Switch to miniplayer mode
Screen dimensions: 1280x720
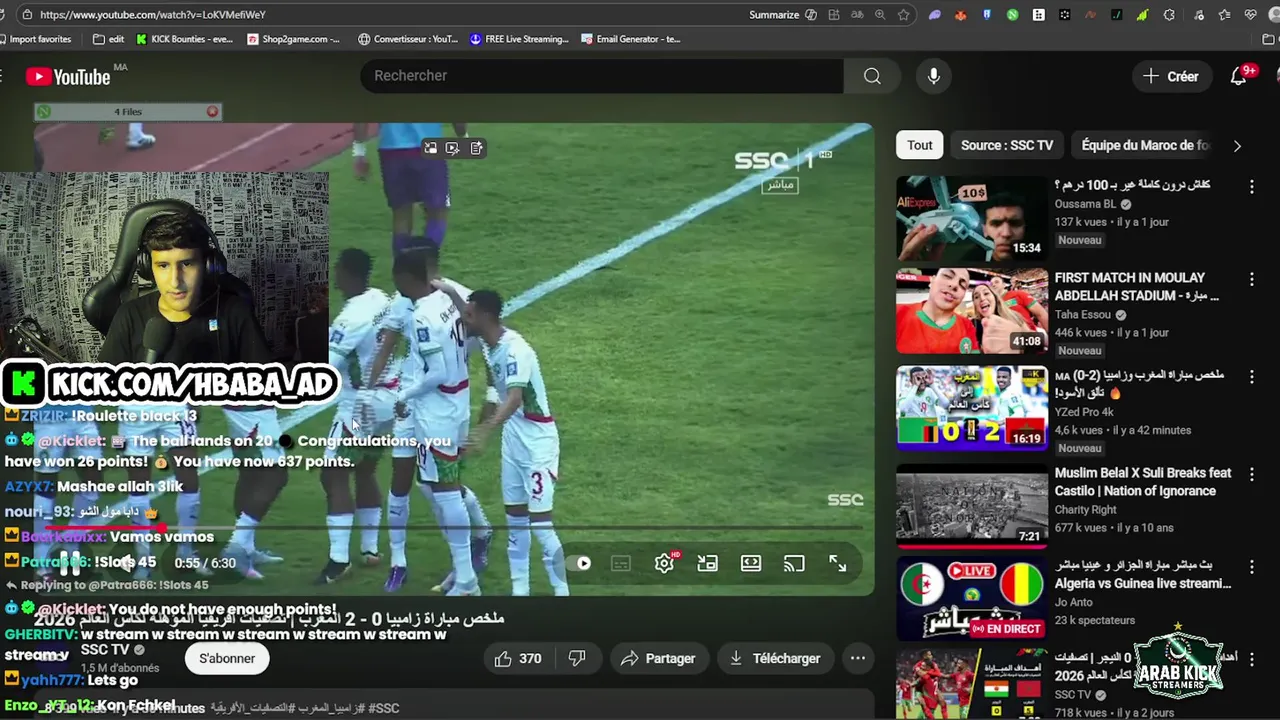coord(708,564)
